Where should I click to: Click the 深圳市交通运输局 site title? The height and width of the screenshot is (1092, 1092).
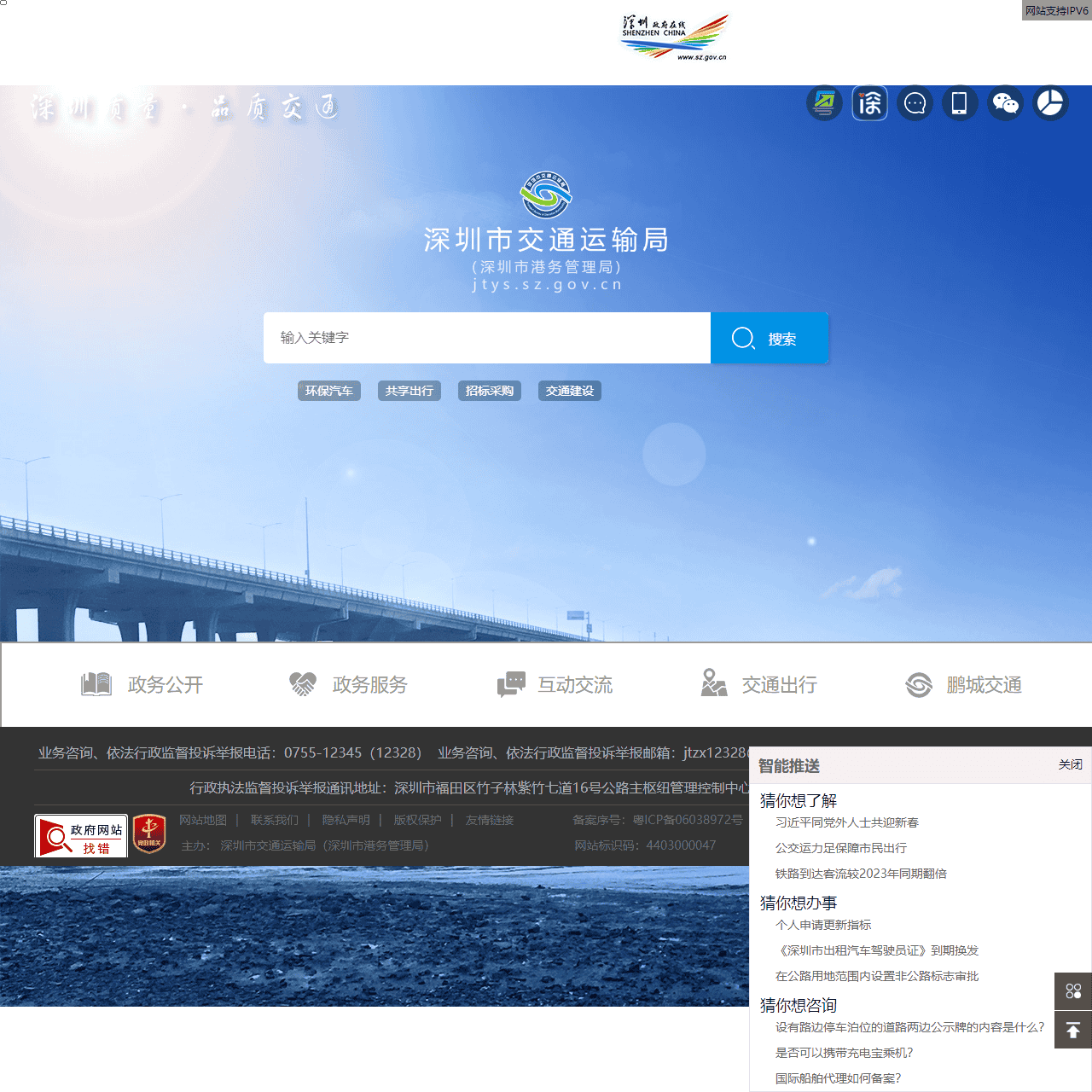pyautogui.click(x=546, y=240)
